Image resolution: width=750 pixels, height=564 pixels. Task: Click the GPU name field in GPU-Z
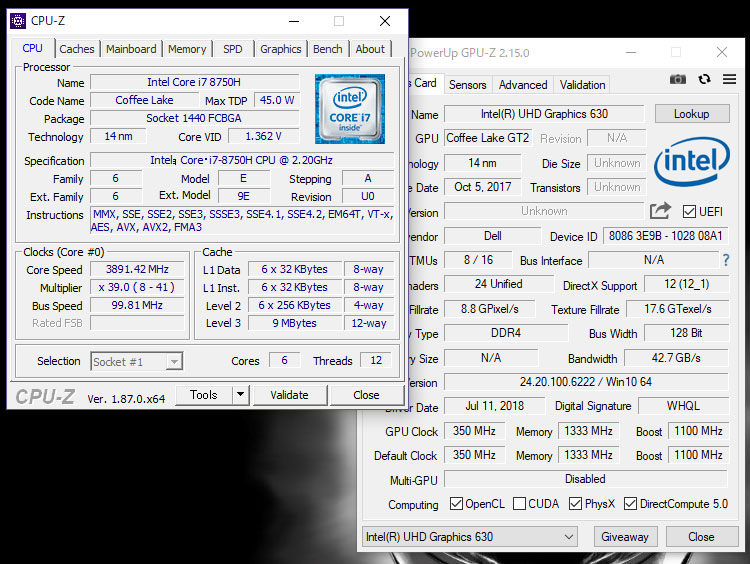coord(544,114)
